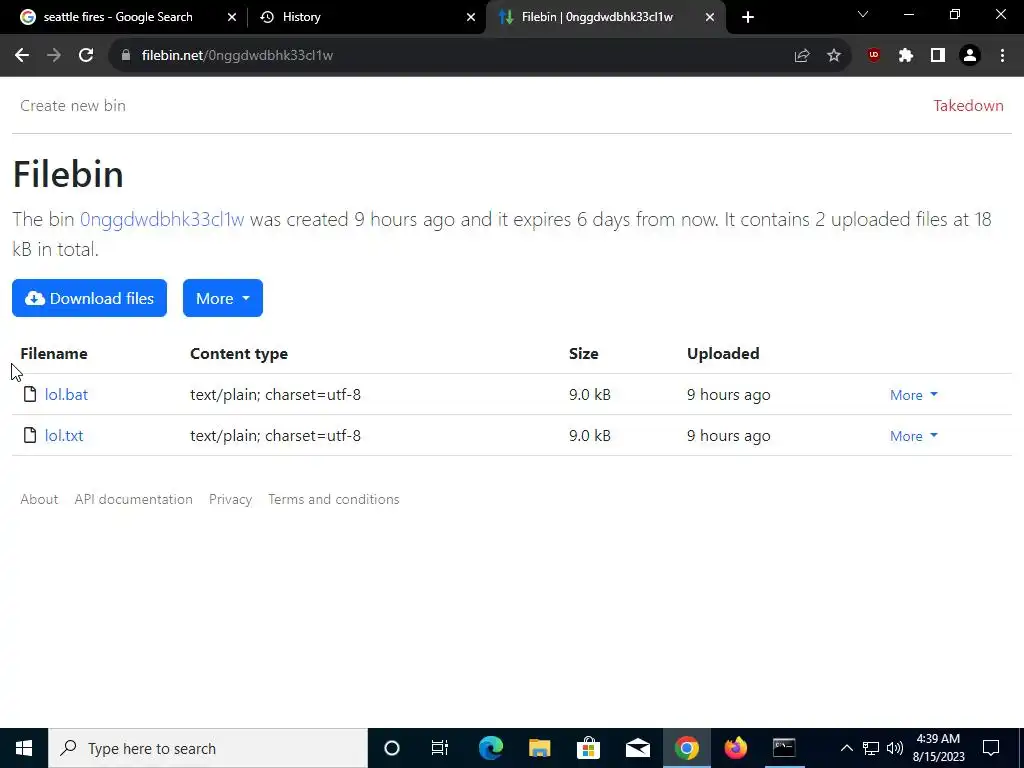1024x768 pixels.
Task: Click the address bar URL
Action: pos(237,56)
